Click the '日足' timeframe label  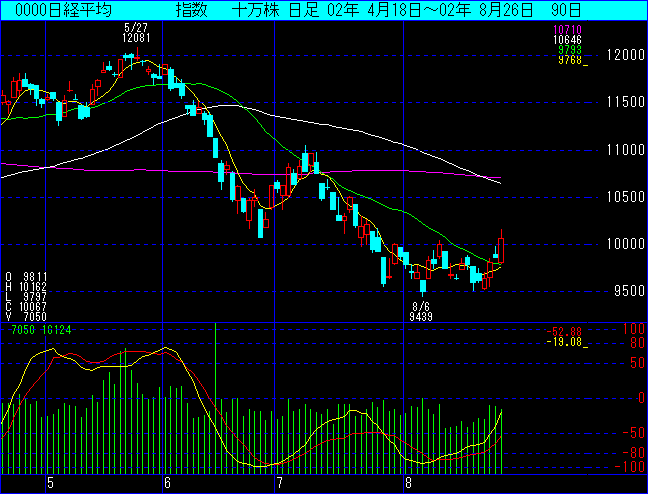coord(304,10)
